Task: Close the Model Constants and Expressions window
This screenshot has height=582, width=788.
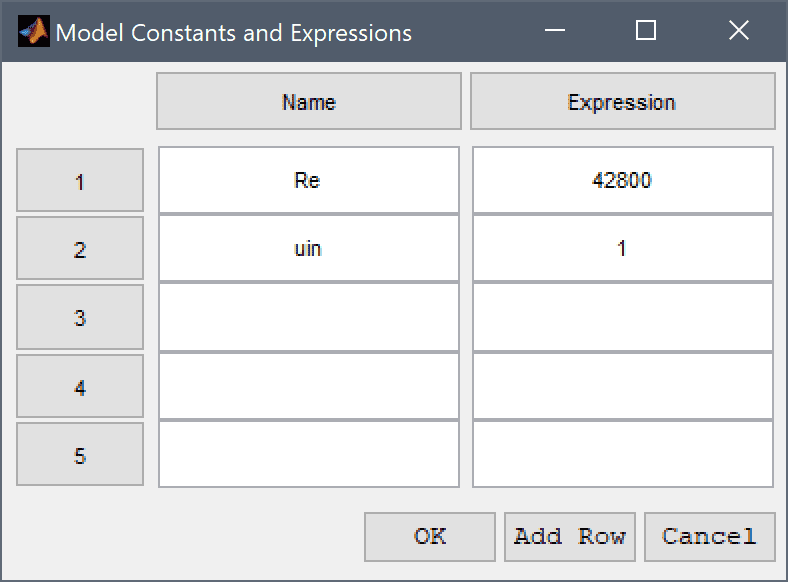Action: click(x=739, y=31)
